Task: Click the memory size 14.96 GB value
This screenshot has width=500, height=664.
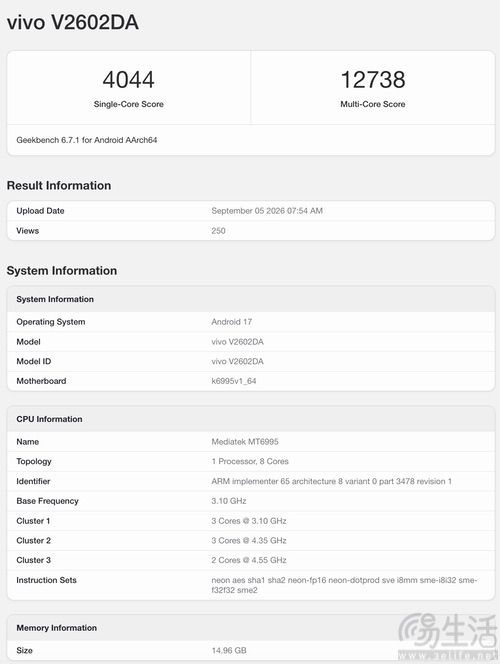Action: (x=229, y=650)
